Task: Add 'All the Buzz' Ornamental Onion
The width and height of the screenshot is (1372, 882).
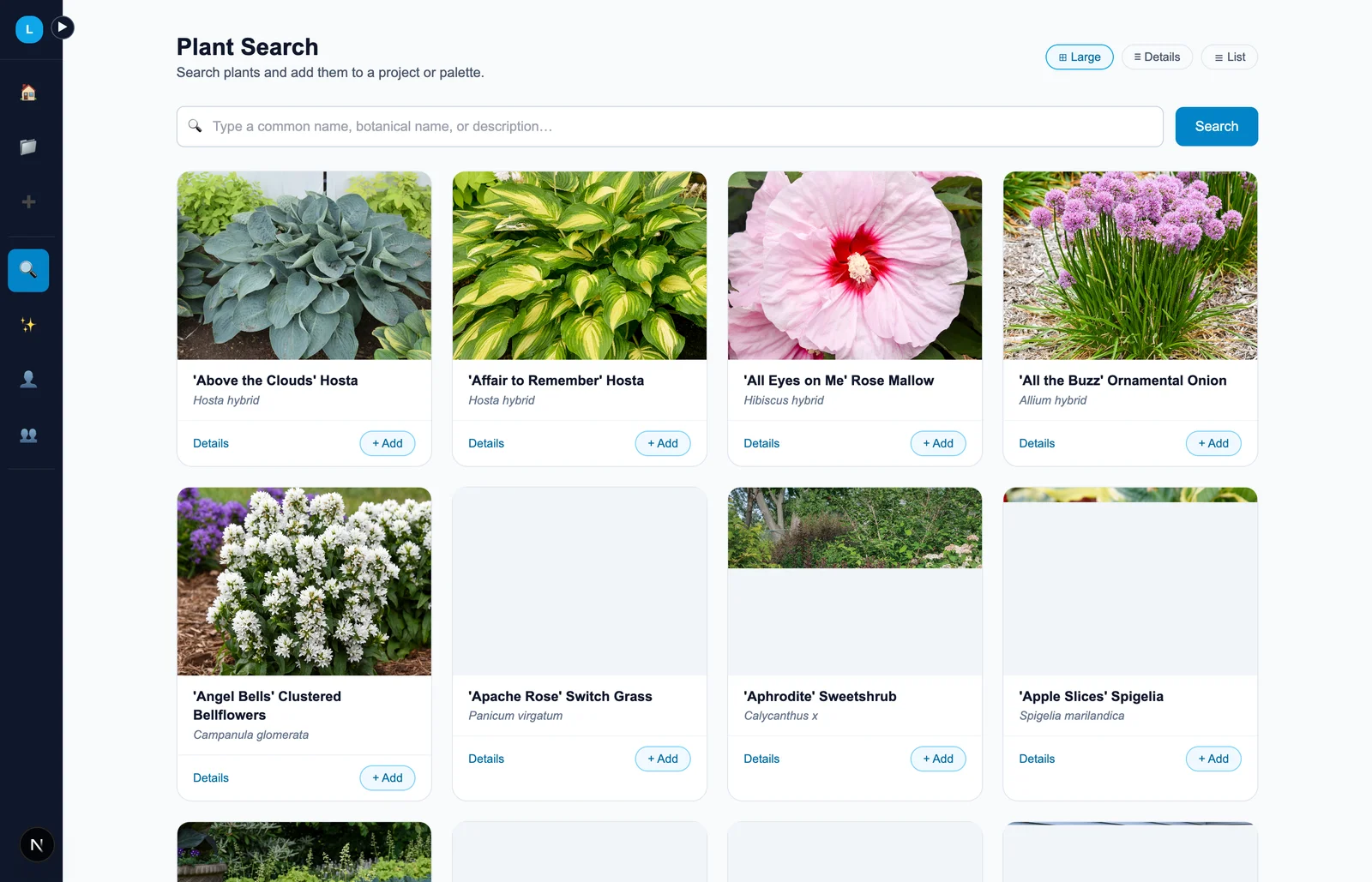Action: click(x=1213, y=443)
